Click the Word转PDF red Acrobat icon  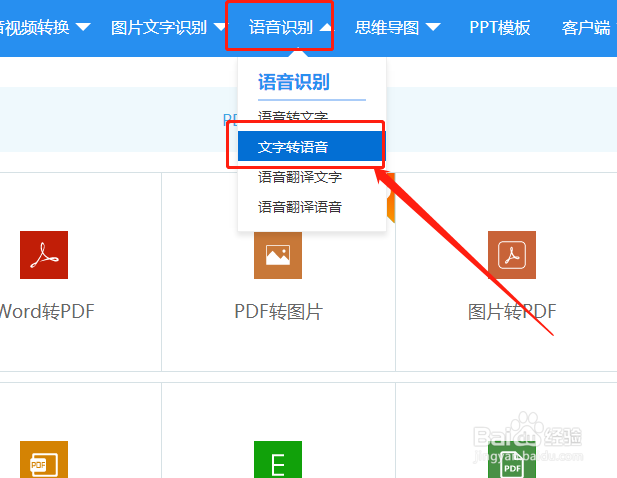coord(44,255)
